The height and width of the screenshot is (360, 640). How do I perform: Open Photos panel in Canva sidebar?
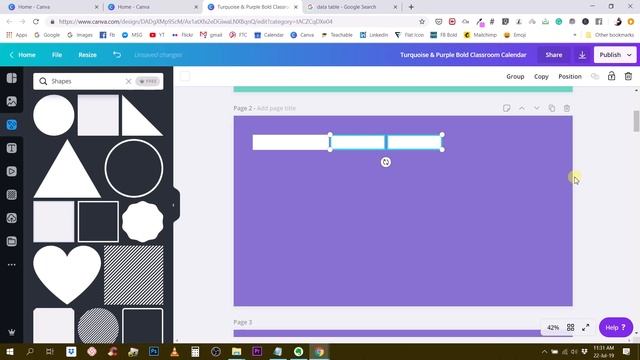click(11, 101)
